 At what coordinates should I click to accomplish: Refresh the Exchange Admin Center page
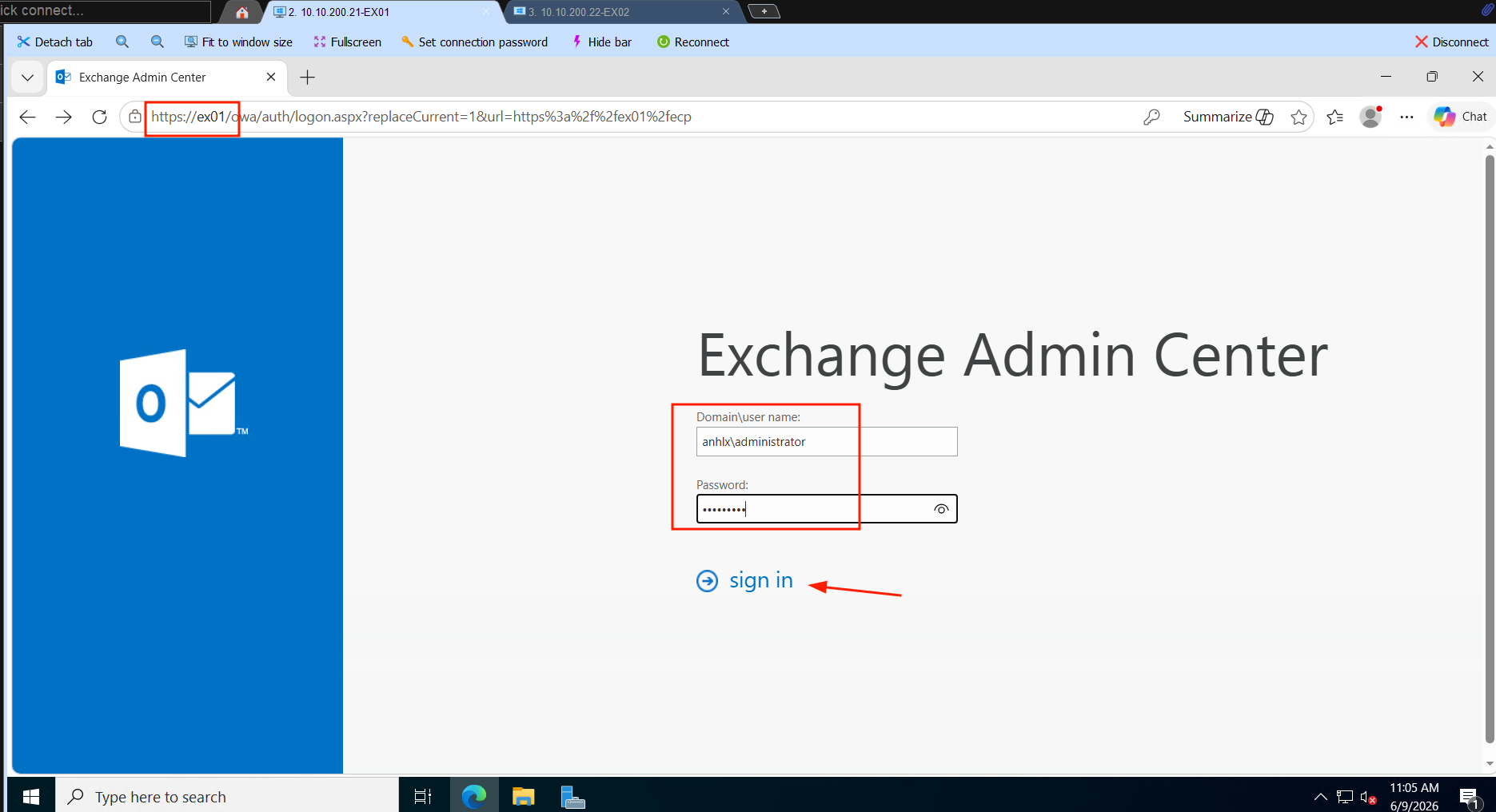point(99,117)
